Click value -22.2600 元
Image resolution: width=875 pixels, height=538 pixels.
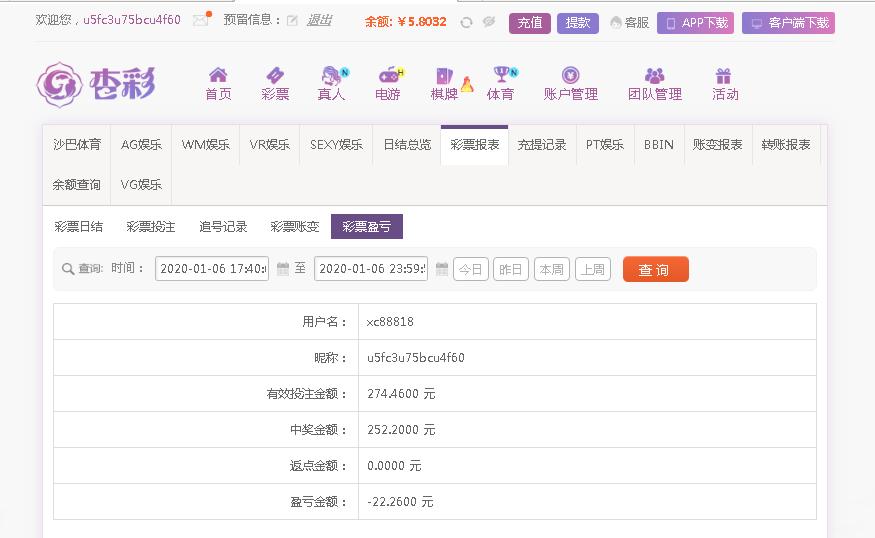pos(400,502)
